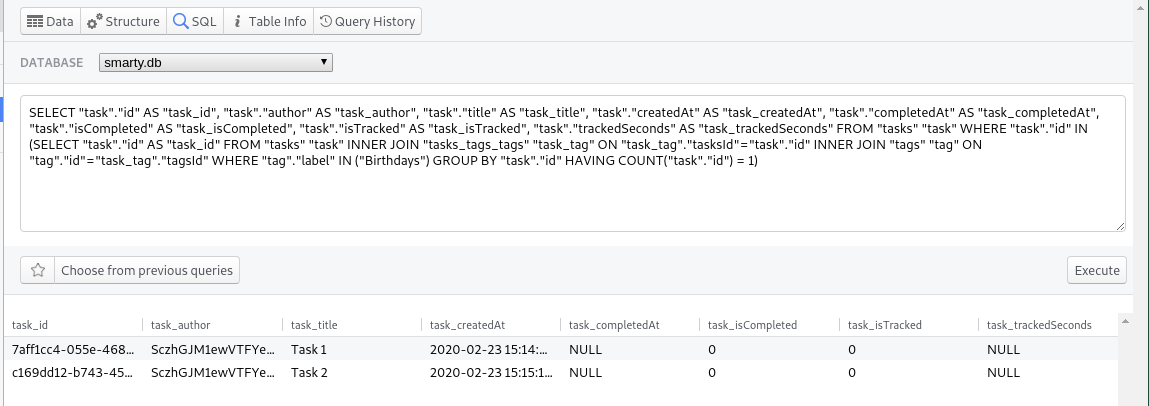This screenshot has height=406, width=1149.
Task: Click the task_completedAt column header
Action: [x=630, y=325]
